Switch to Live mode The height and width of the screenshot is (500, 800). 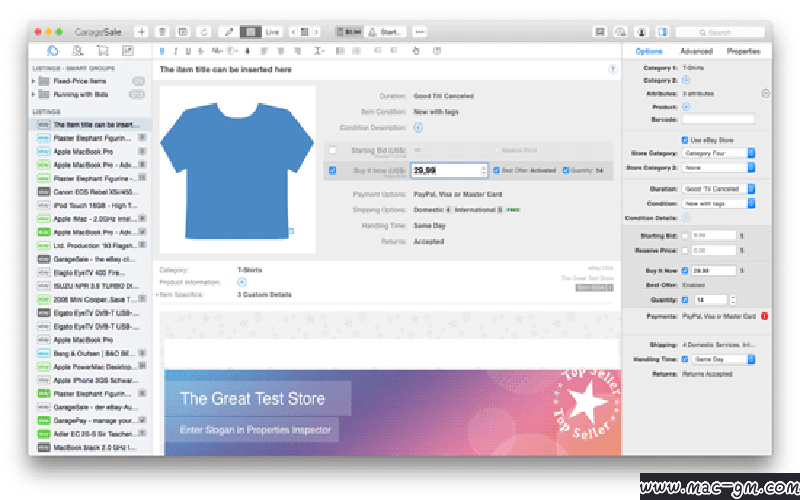(272, 32)
